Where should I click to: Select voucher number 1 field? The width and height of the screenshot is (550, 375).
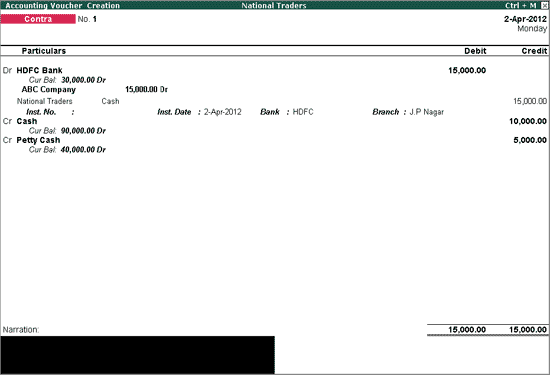pos(94,19)
